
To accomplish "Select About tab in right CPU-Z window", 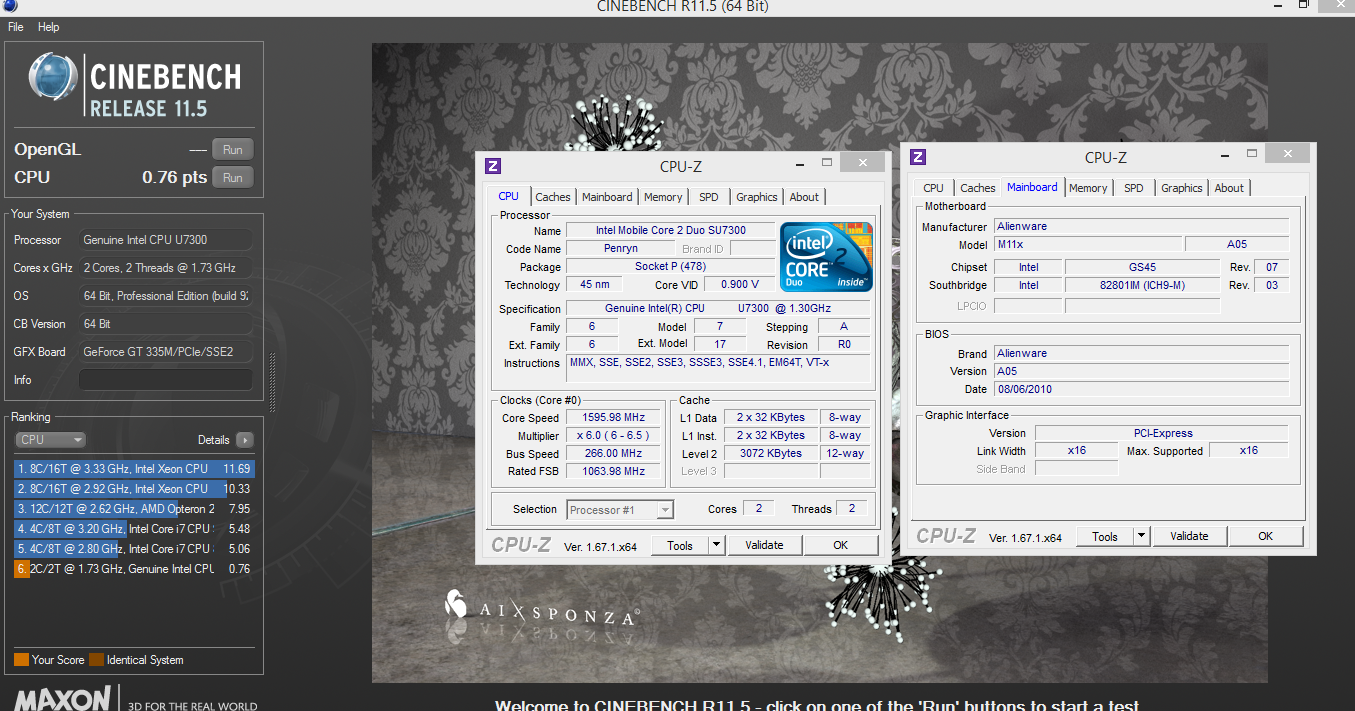I will point(1229,188).
